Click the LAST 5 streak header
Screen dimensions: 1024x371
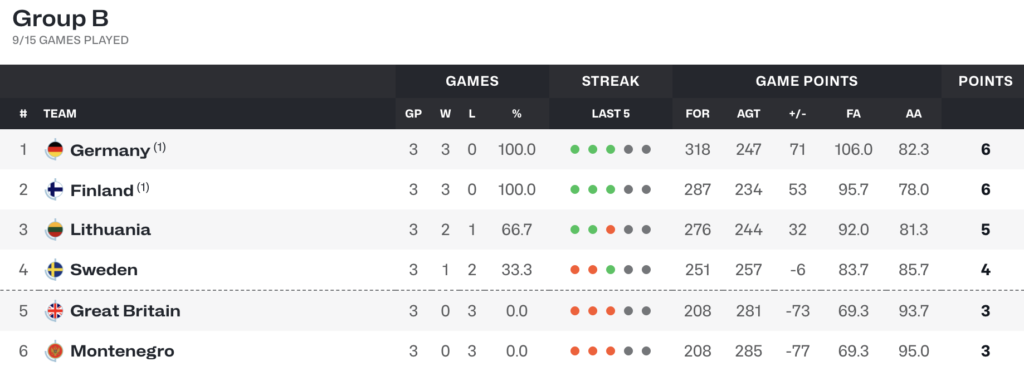(611, 114)
